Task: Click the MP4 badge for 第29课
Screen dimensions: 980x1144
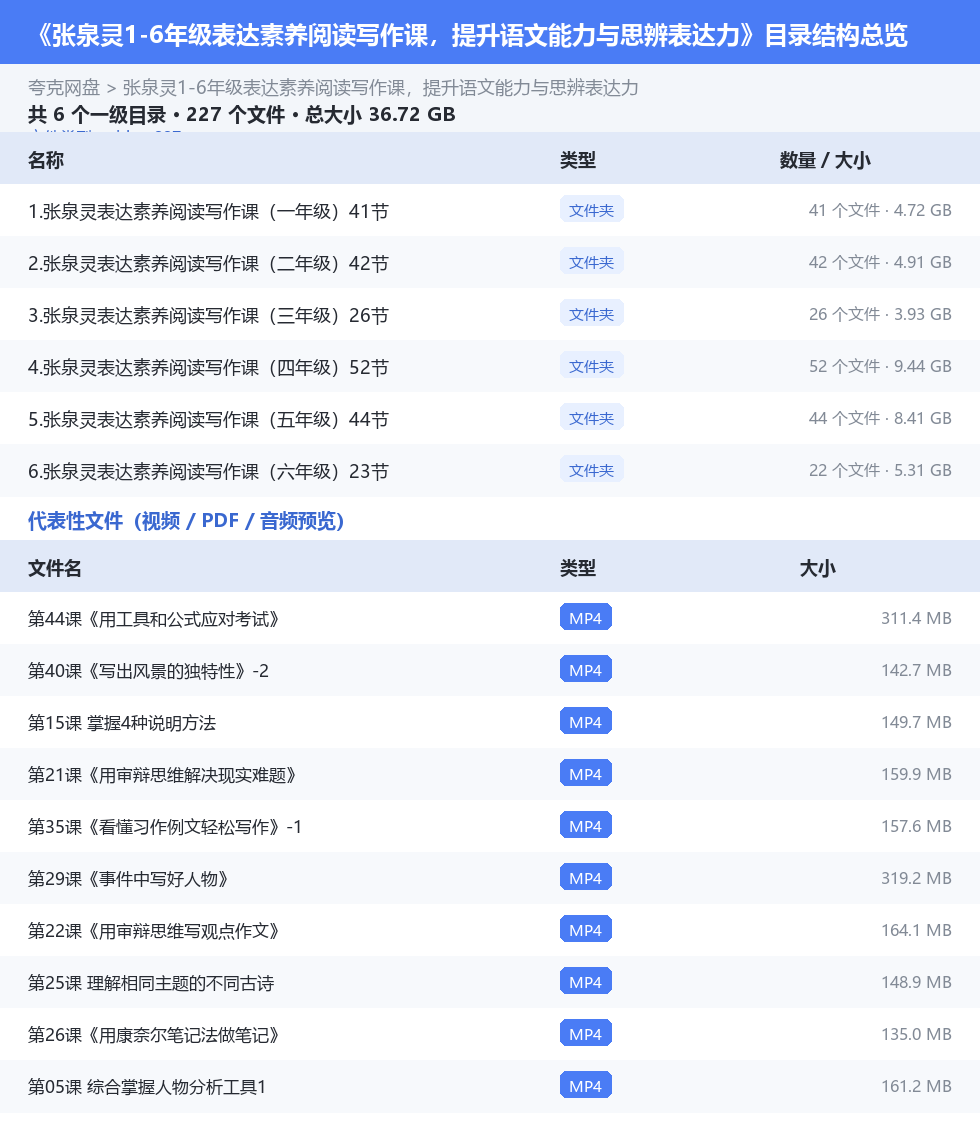Action: (x=586, y=878)
